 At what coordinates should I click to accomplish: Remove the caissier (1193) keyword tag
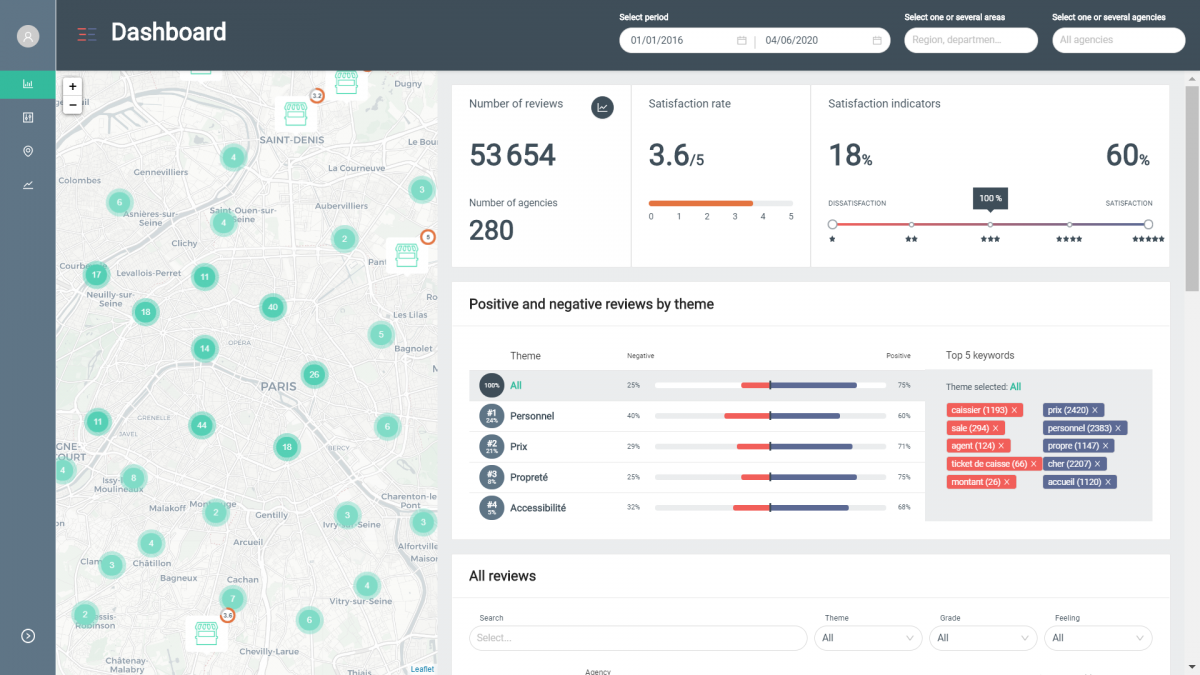click(1014, 410)
